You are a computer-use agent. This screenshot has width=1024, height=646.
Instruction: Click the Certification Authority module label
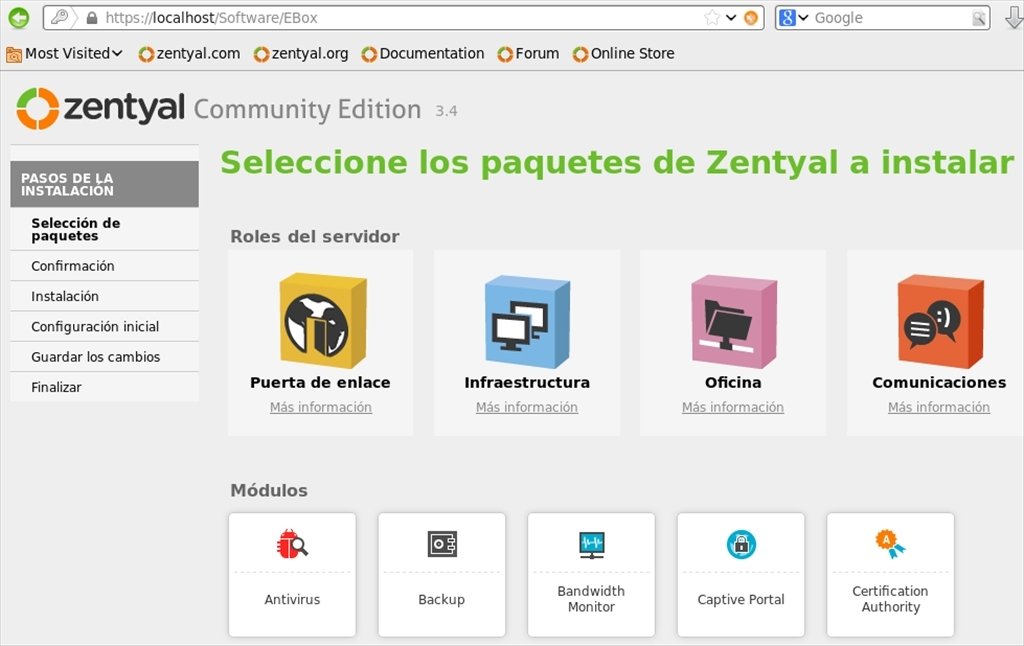point(890,599)
